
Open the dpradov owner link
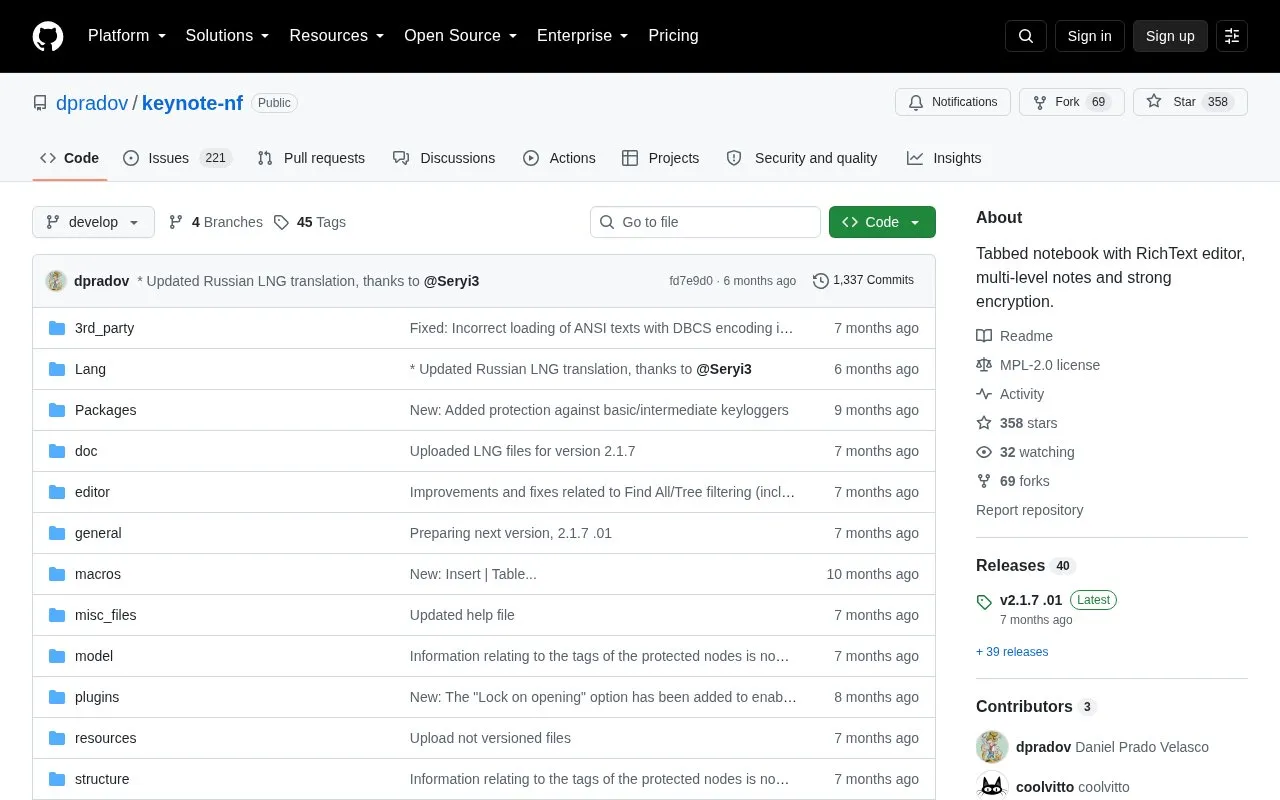(x=92, y=103)
